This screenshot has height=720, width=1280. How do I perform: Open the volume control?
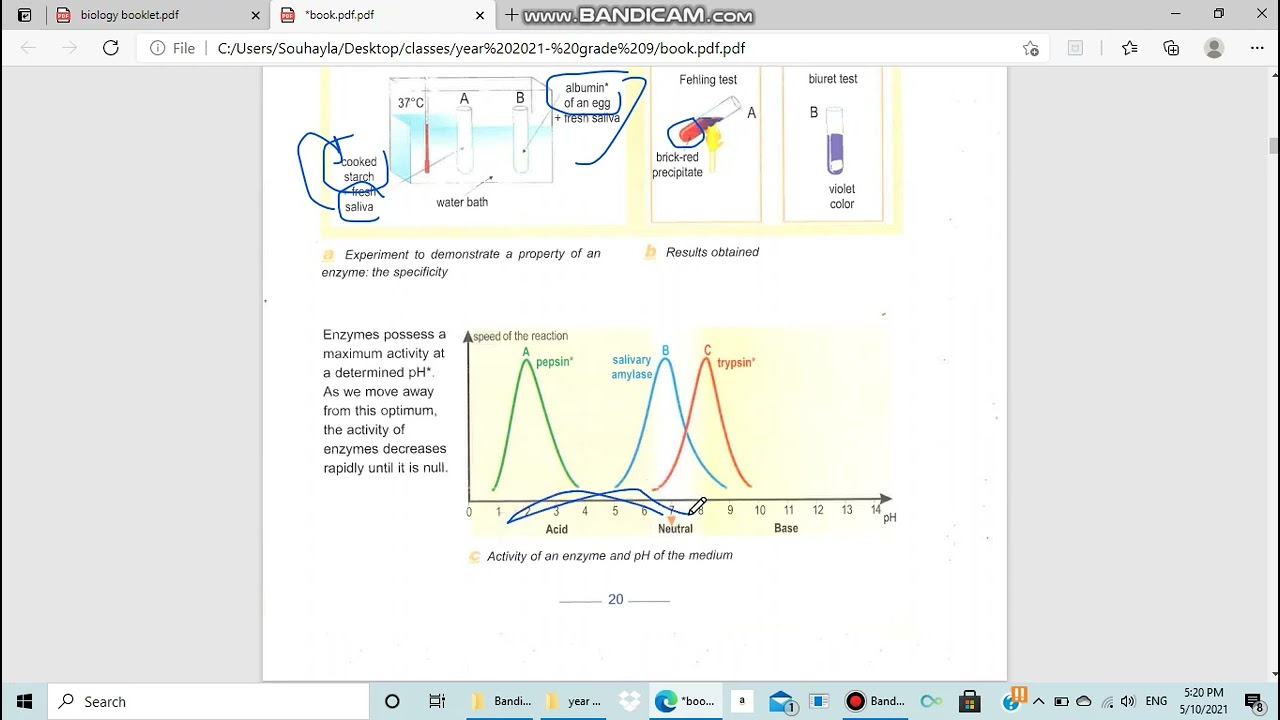[1128, 701]
